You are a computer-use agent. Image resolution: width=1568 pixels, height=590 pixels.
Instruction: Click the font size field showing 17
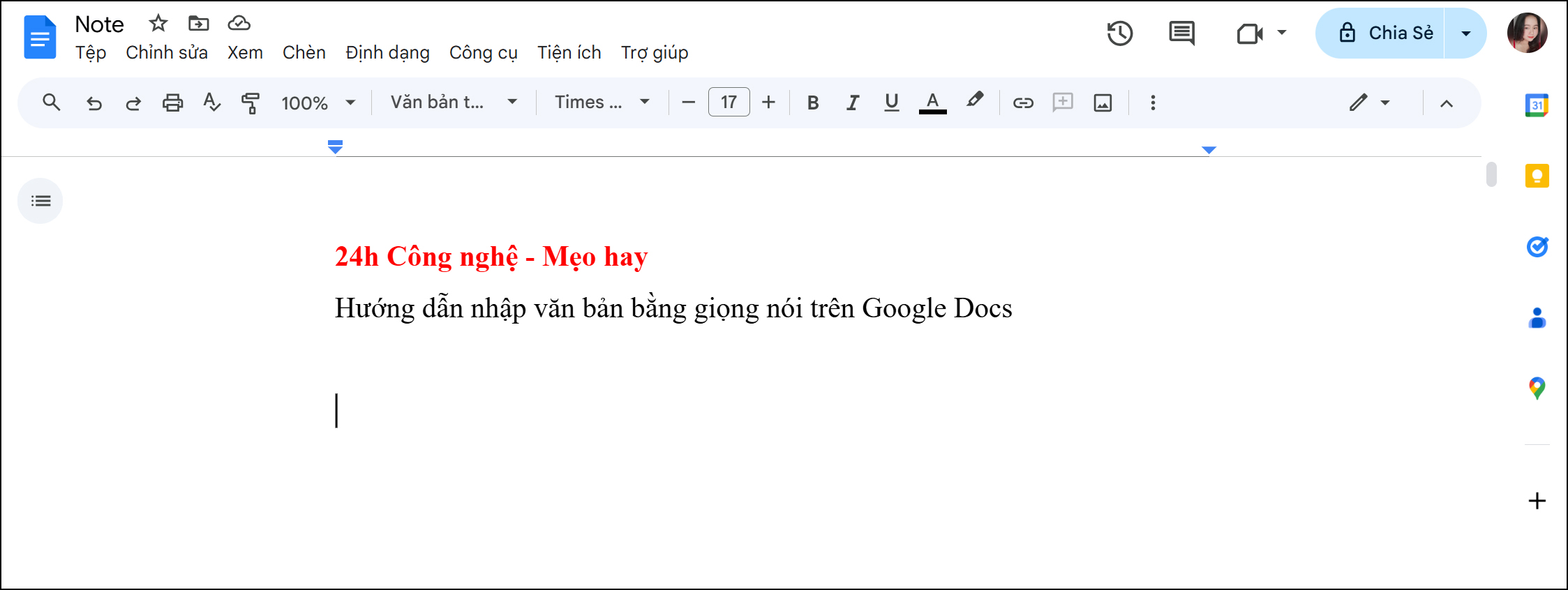click(729, 103)
